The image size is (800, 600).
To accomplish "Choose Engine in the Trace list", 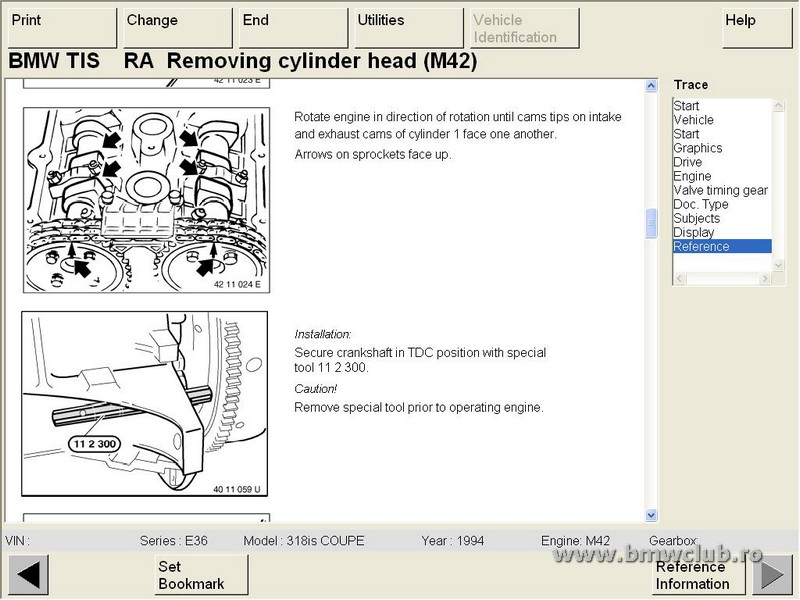I will pyautogui.click(x=692, y=176).
